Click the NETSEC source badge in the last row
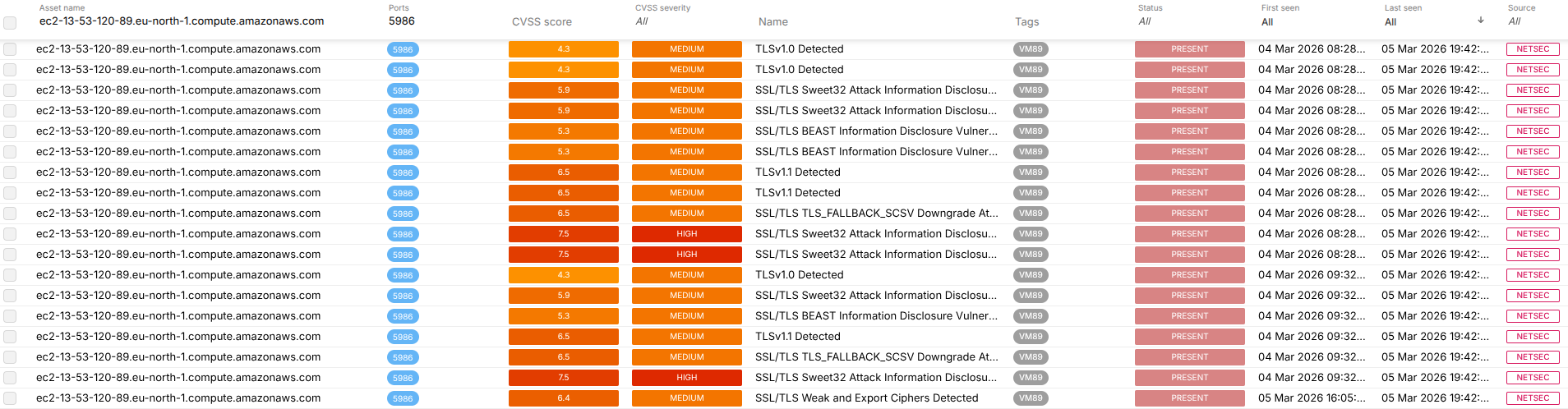 click(x=1533, y=398)
